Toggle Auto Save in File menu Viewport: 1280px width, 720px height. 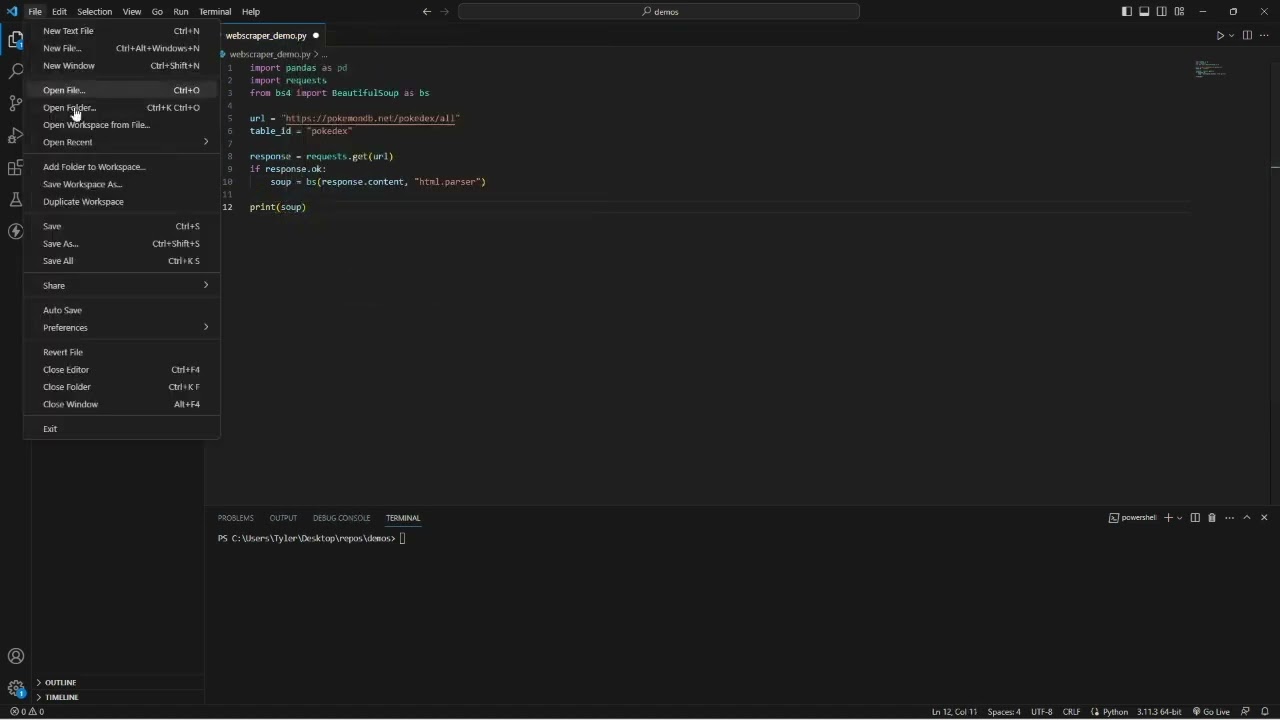[121, 310]
